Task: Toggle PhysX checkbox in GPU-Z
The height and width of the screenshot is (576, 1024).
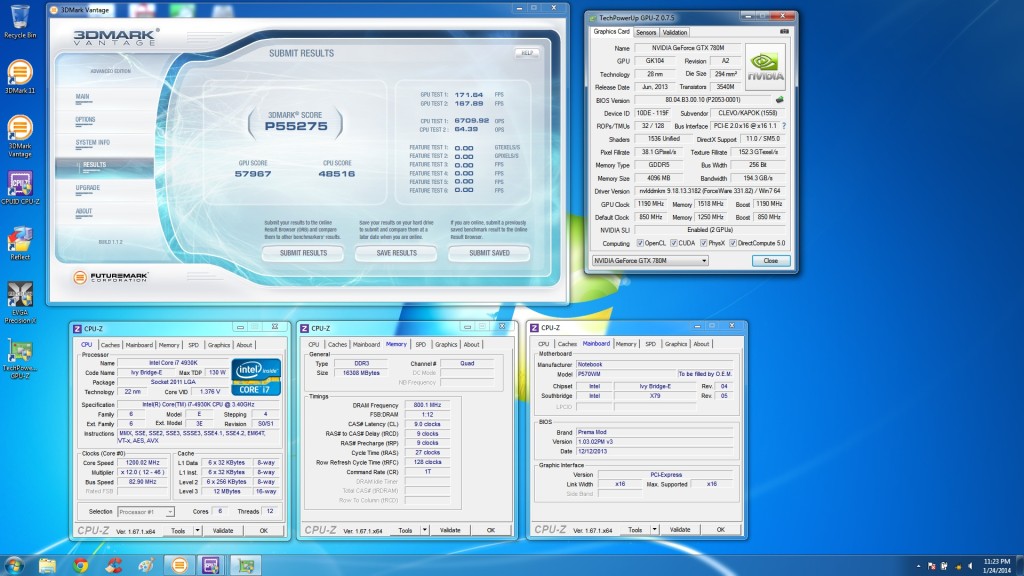Action: [703, 243]
